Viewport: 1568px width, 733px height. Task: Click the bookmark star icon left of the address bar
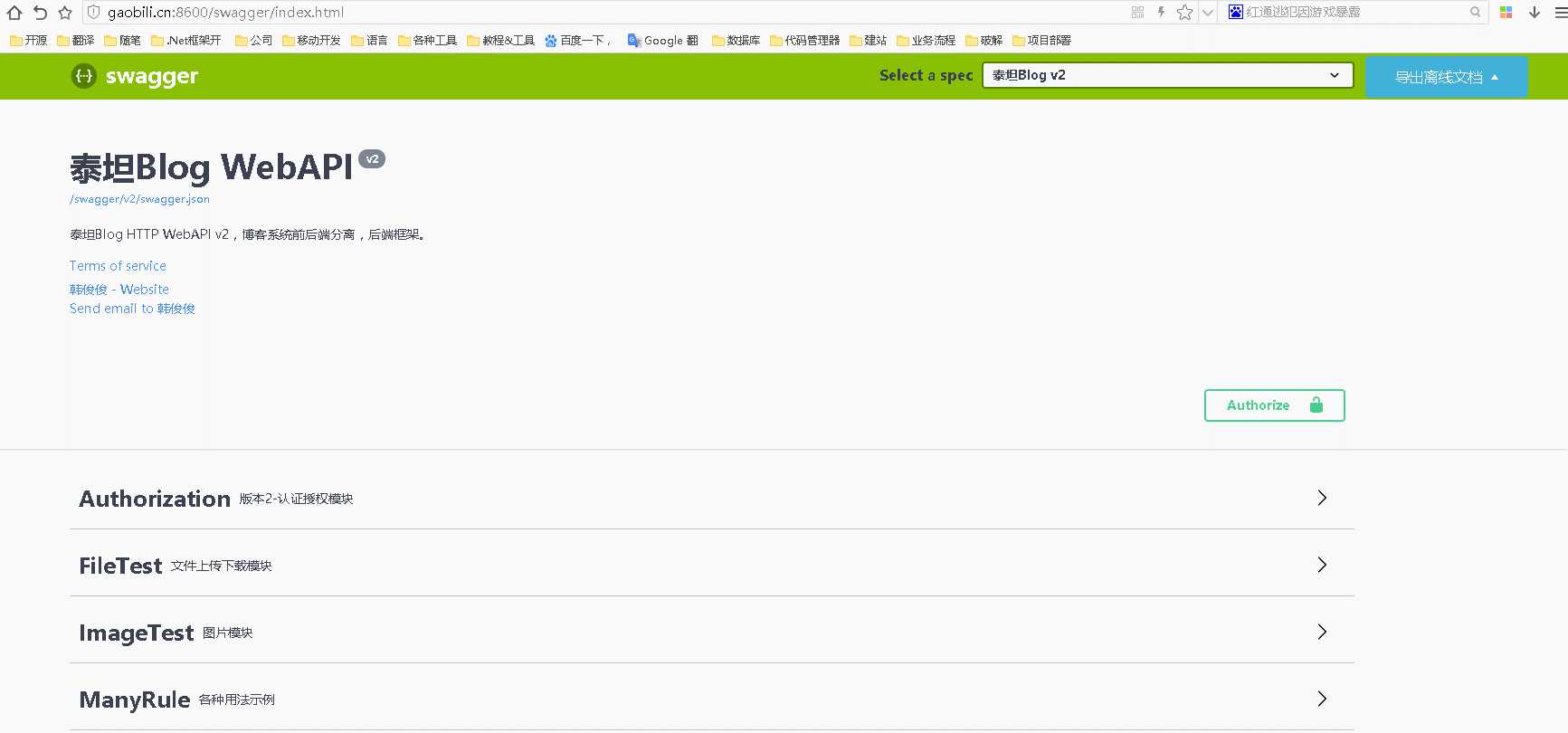click(65, 13)
